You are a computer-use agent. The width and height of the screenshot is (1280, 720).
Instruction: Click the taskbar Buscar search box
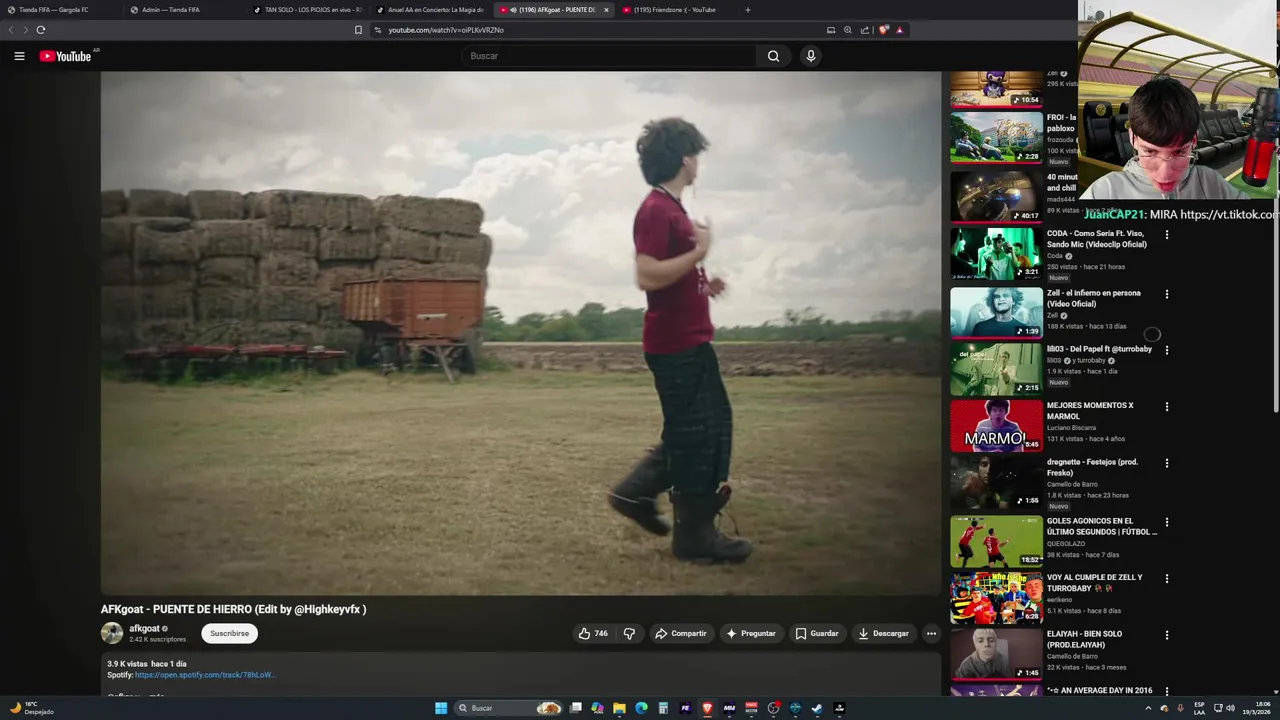[509, 708]
